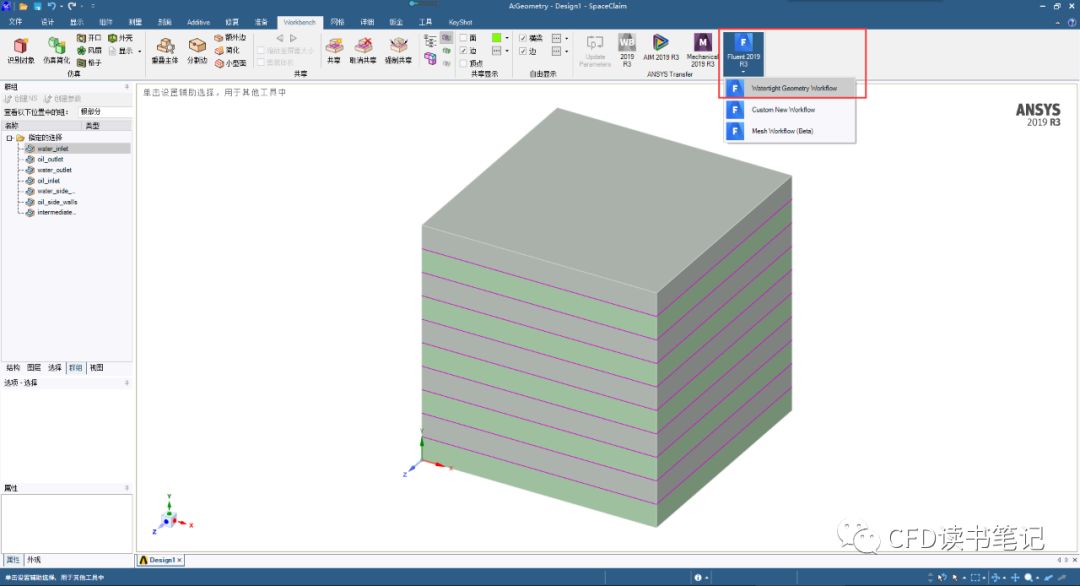Switch to the 设计 ribbon tab

click(48, 22)
